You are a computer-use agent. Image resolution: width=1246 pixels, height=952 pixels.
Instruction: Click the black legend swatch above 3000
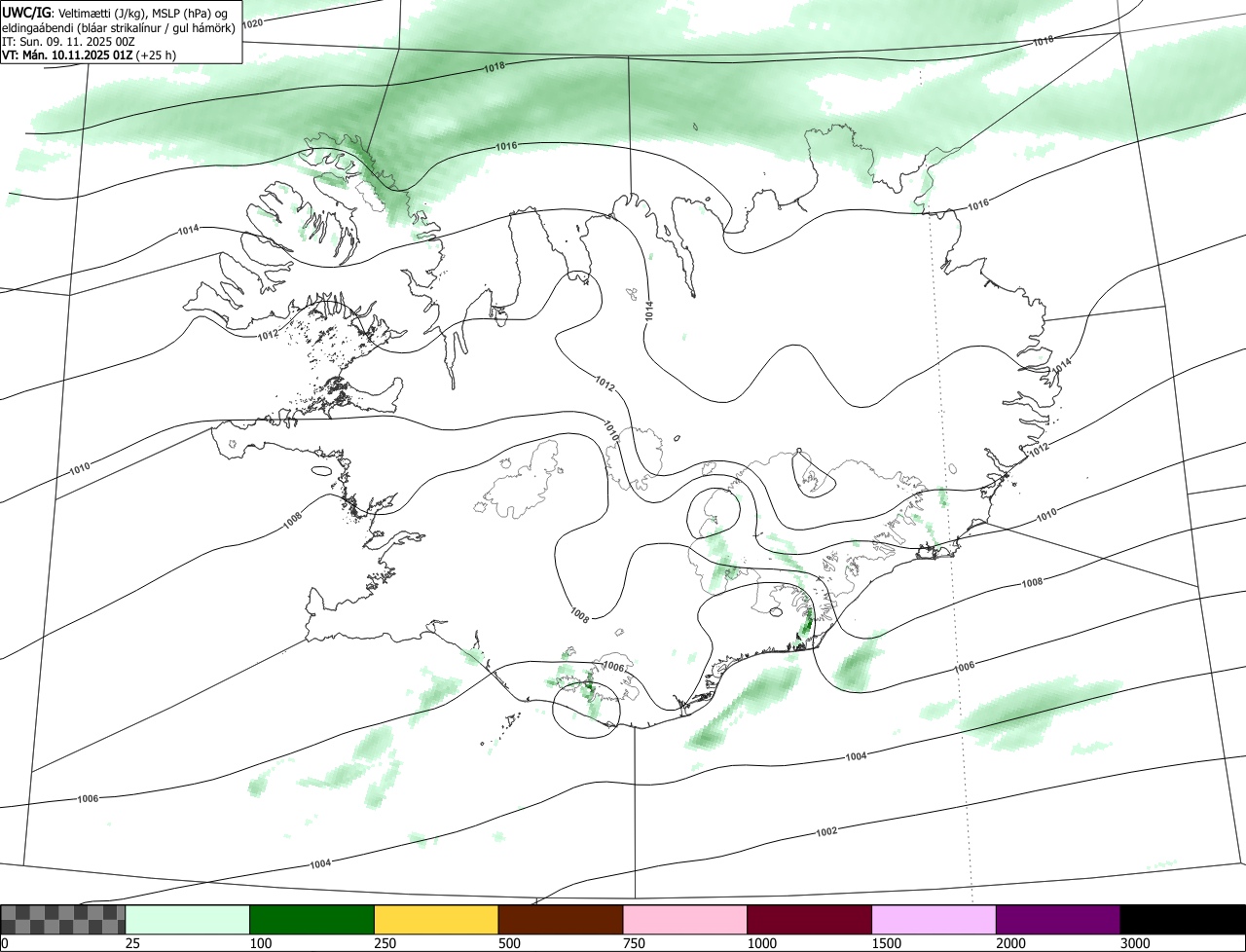tap(1183, 920)
